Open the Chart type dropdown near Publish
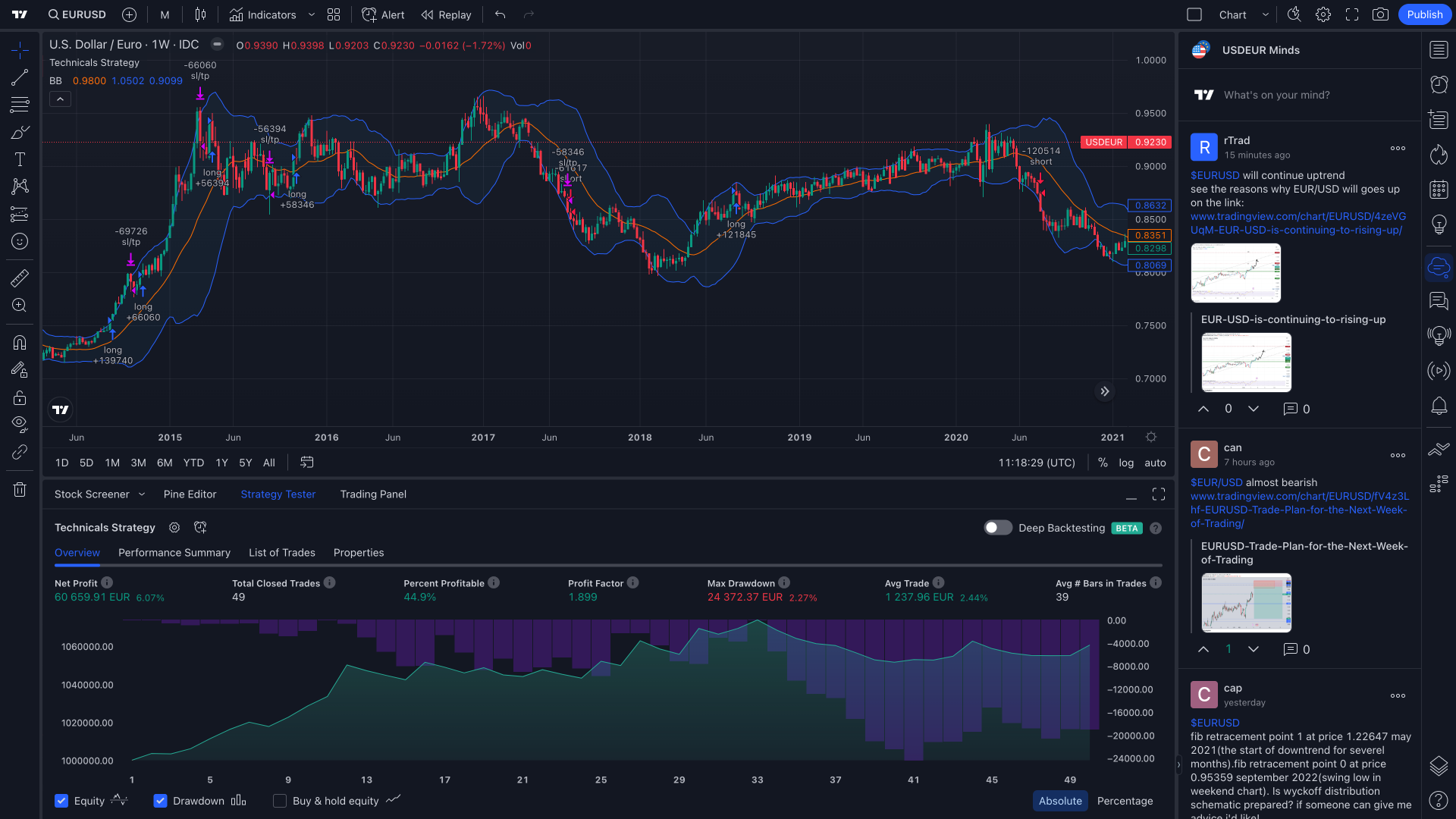This screenshot has width=1456, height=819. (1265, 14)
